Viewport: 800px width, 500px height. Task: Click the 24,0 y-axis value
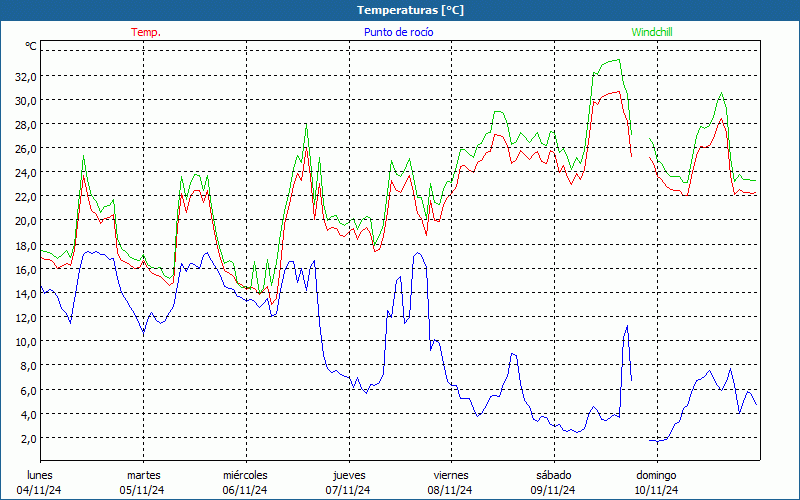click(26, 173)
